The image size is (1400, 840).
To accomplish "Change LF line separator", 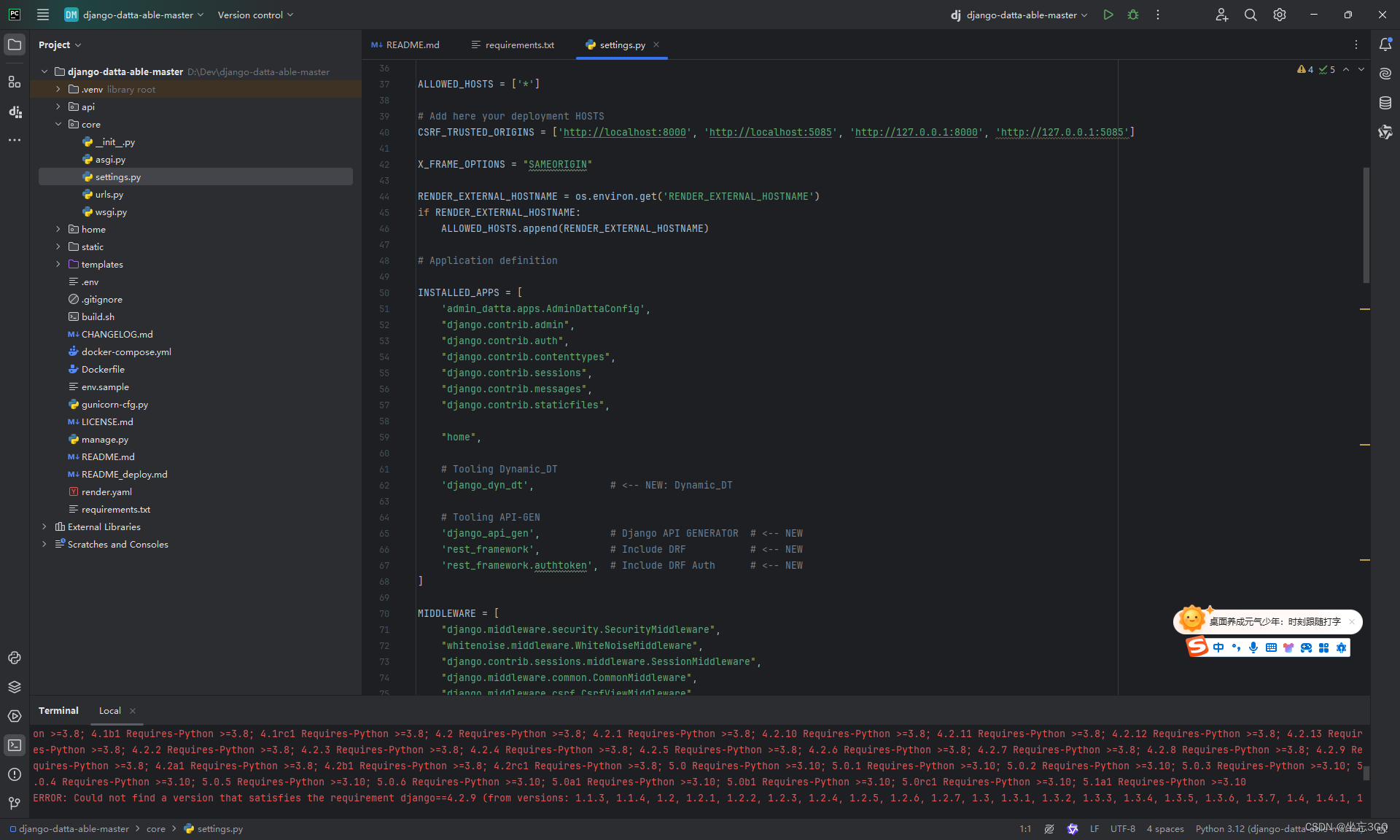I will tap(1094, 828).
